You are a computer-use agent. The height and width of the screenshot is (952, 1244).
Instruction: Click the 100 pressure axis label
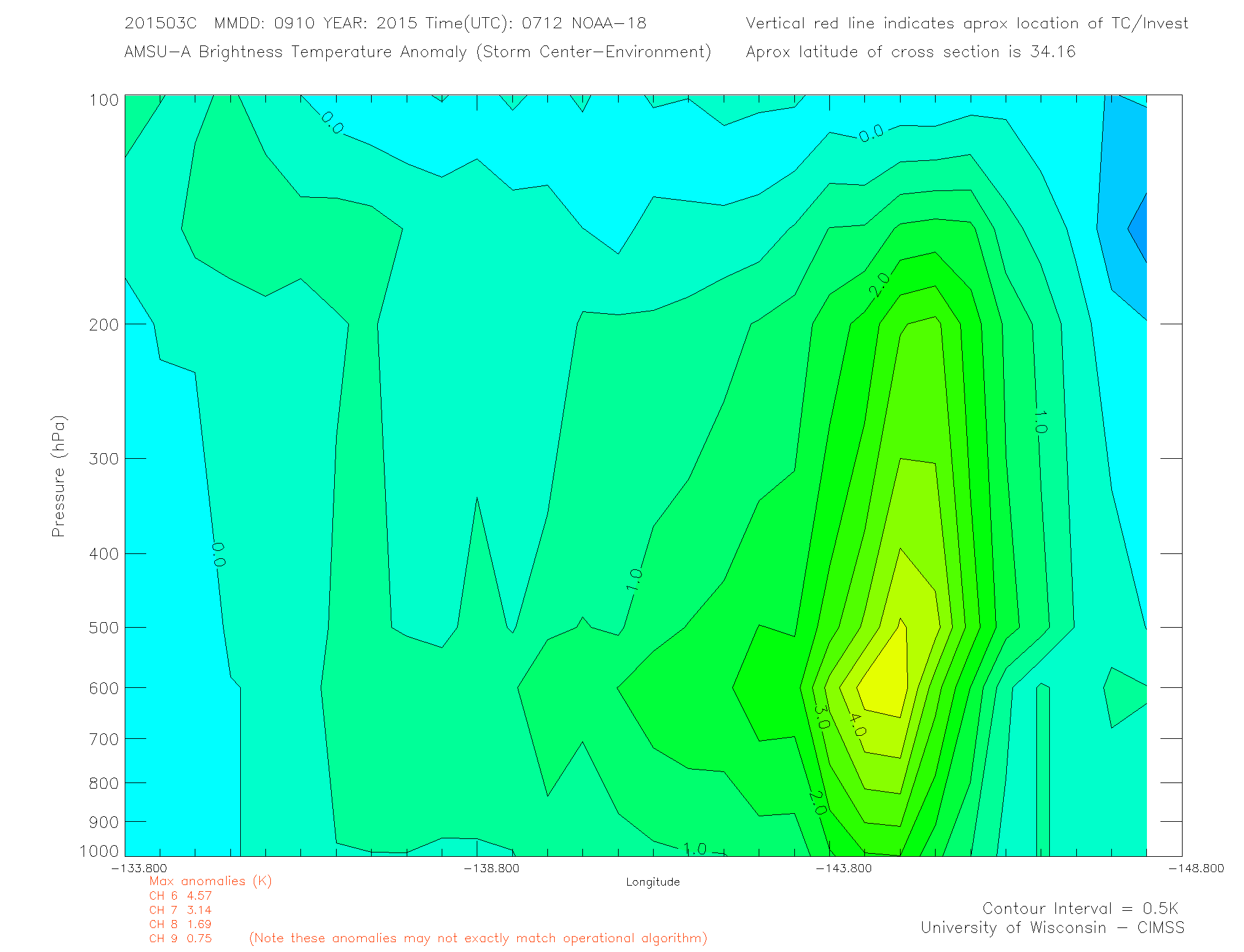pyautogui.click(x=104, y=100)
